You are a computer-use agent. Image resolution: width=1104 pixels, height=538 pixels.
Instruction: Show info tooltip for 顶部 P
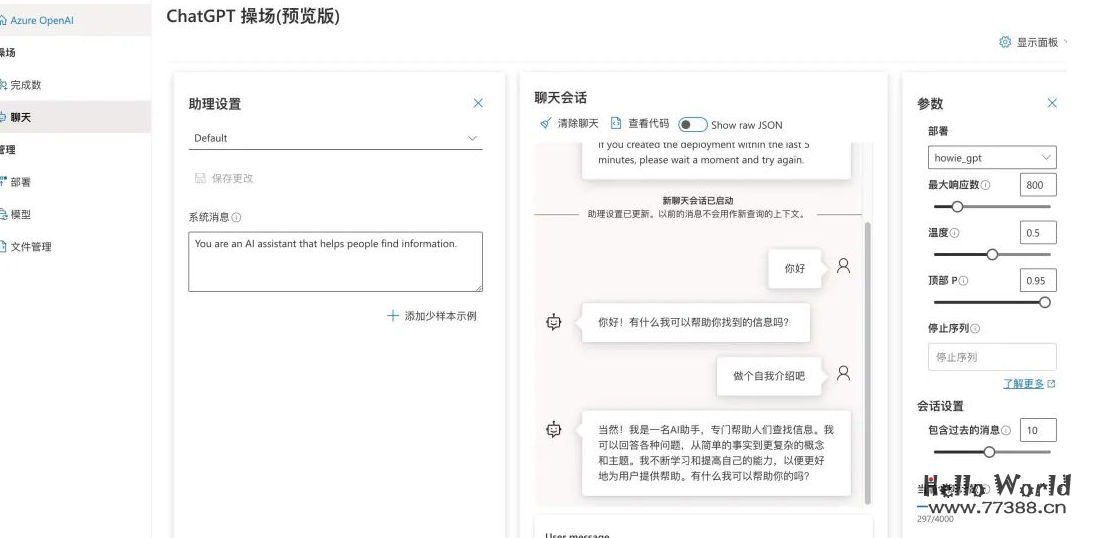pyautogui.click(x=963, y=280)
